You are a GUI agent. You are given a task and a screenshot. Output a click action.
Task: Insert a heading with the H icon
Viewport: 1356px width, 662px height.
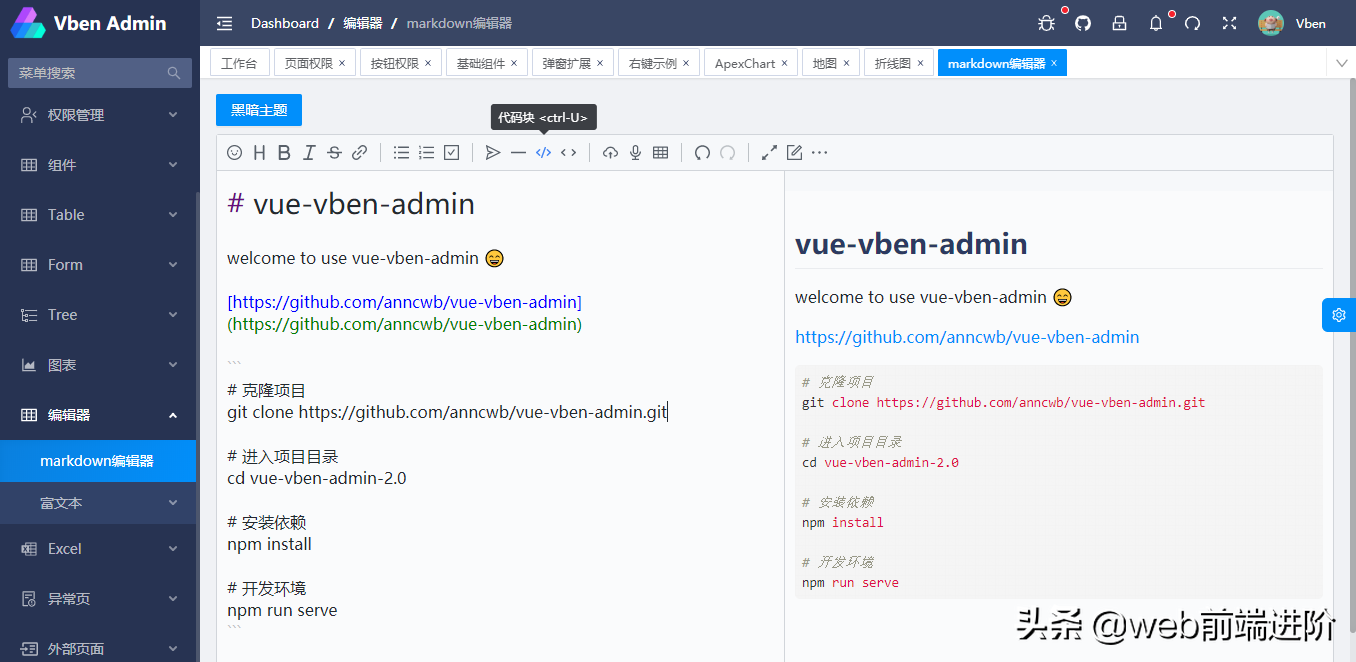259,153
